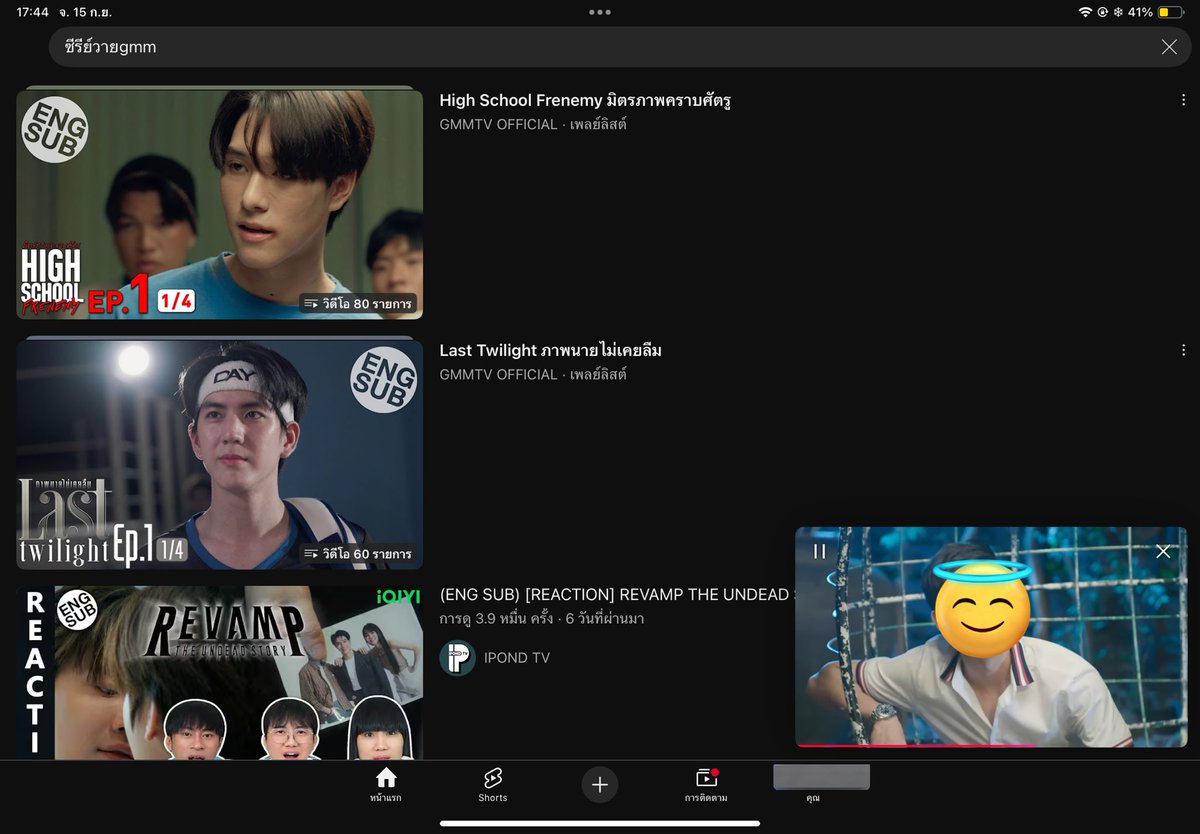Open more options for Last Twilight playlist
The image size is (1200, 834).
1183,350
